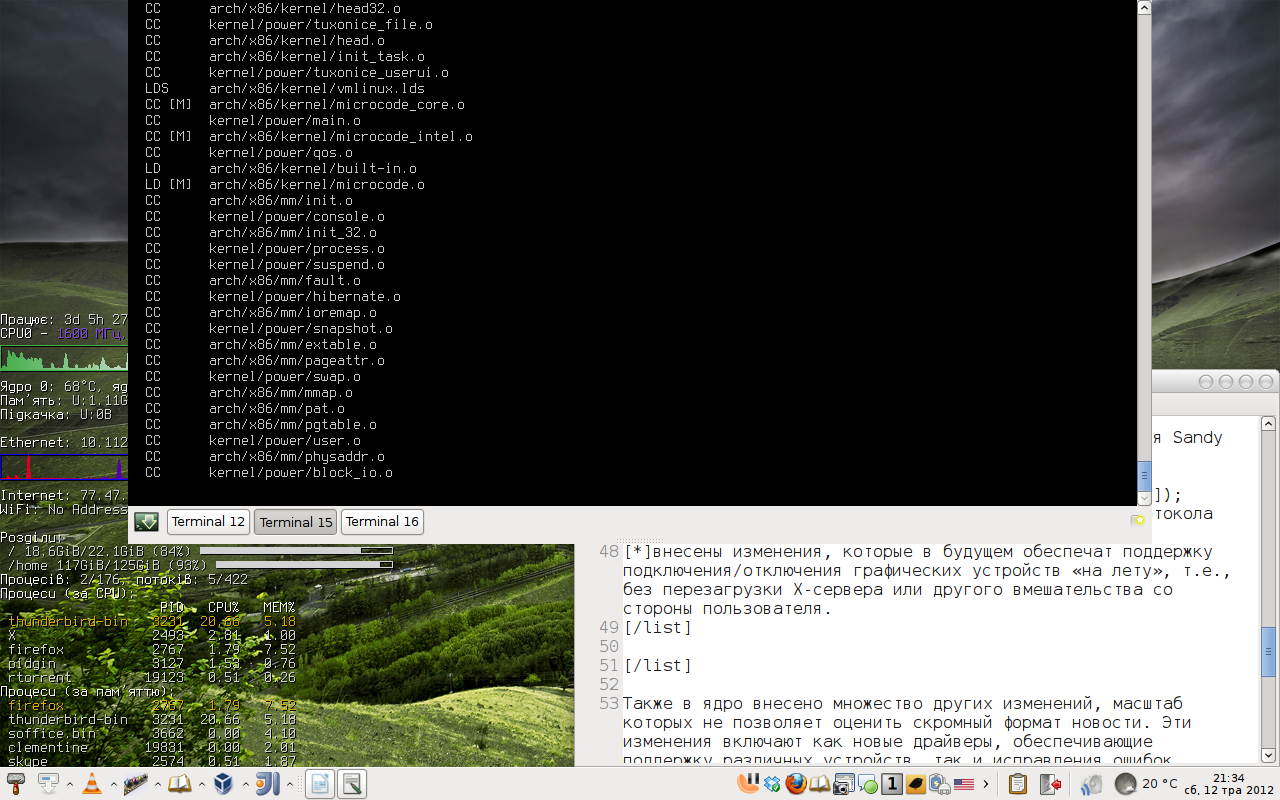The image size is (1280, 800).
Task: Click the terminal scrollbar down arrow
Action: tap(1145, 497)
